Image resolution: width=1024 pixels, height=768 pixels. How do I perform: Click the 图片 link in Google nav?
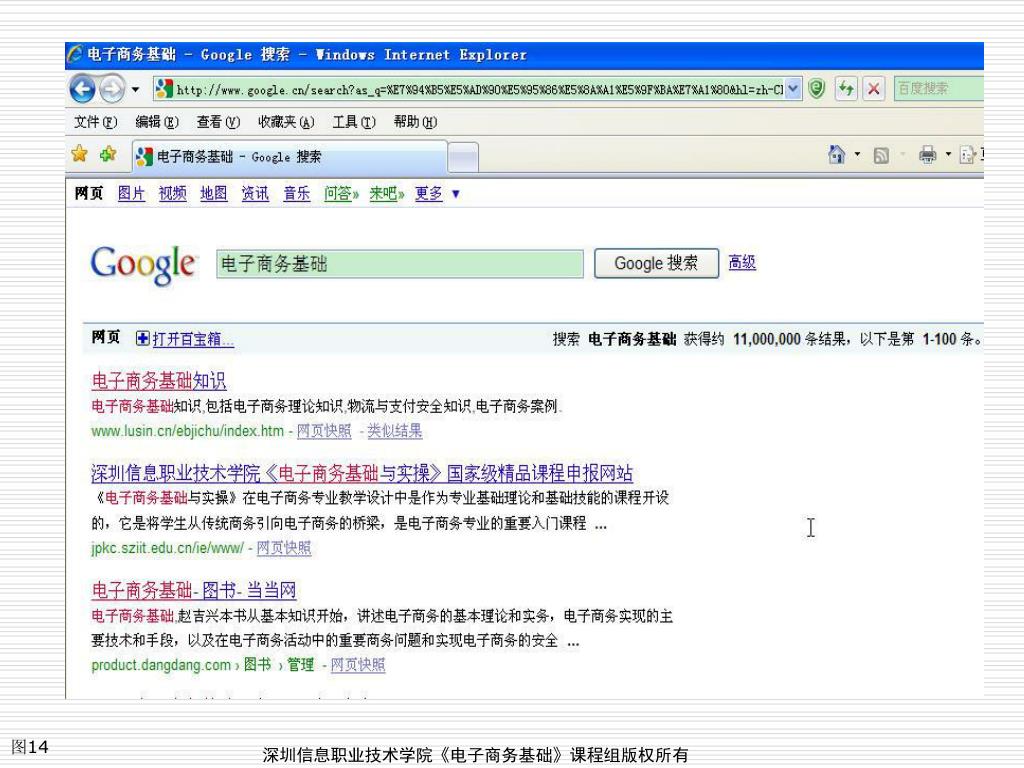tap(131, 193)
